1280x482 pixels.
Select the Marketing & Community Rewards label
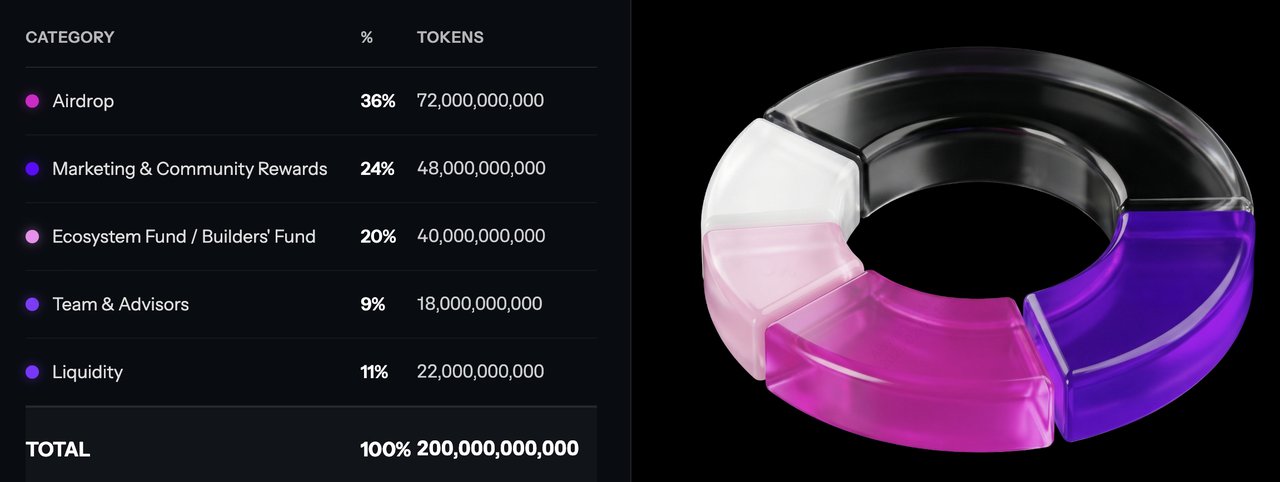[190, 169]
